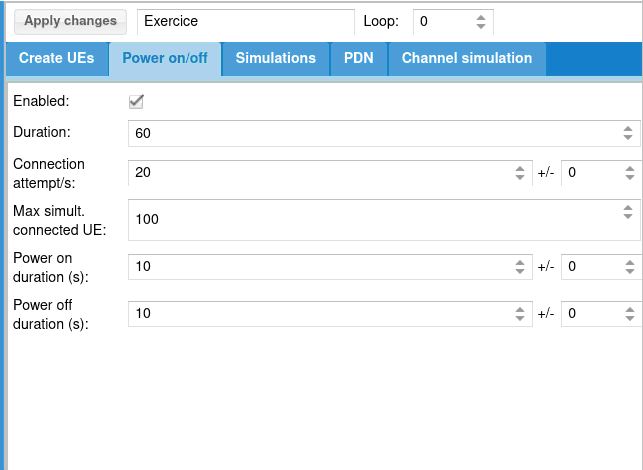The width and height of the screenshot is (643, 470).
Task: Raise Max simult. connected UE value
Action: coord(628,208)
